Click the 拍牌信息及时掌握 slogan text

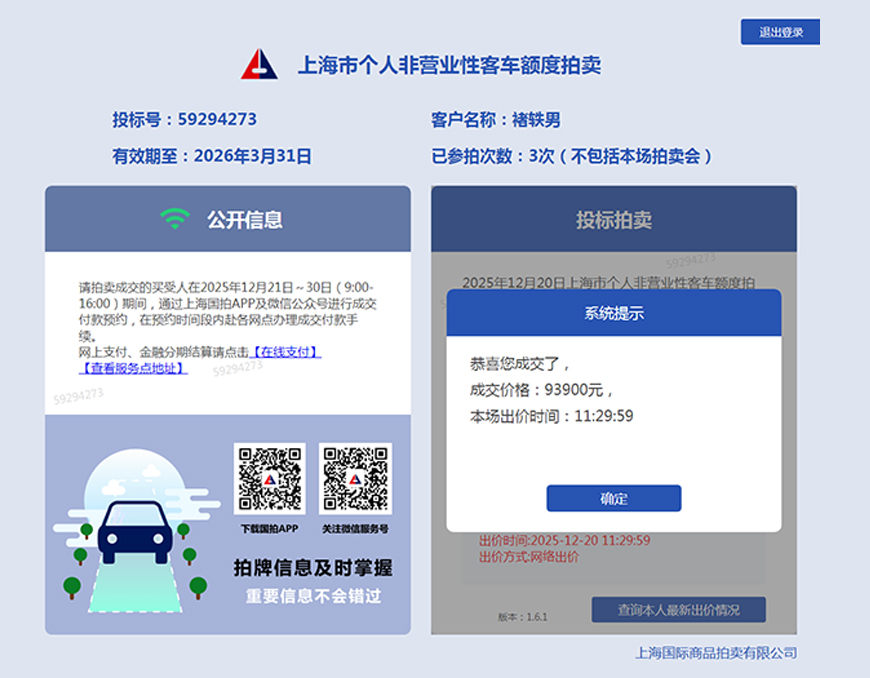click(312, 568)
